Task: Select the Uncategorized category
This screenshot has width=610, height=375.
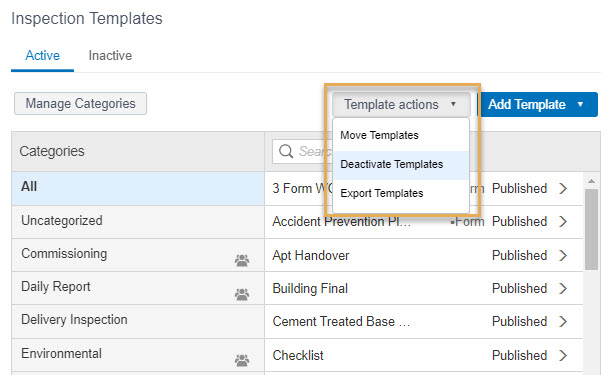Action: (x=138, y=222)
